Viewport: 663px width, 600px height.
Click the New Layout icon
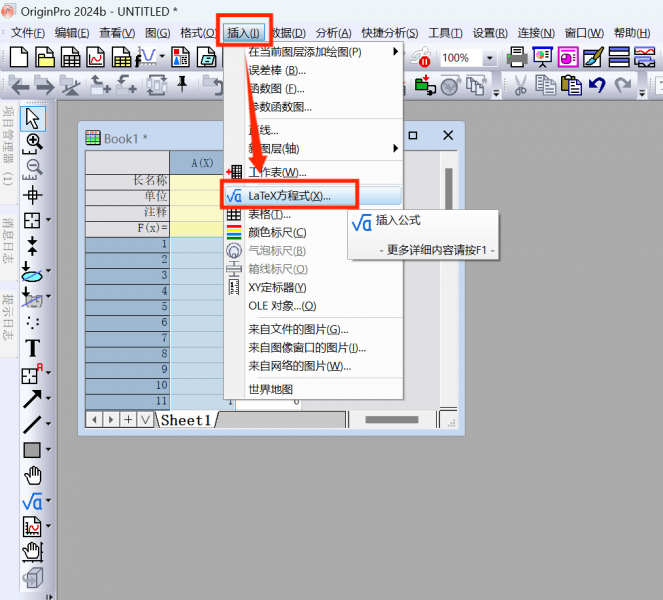(x=181, y=58)
